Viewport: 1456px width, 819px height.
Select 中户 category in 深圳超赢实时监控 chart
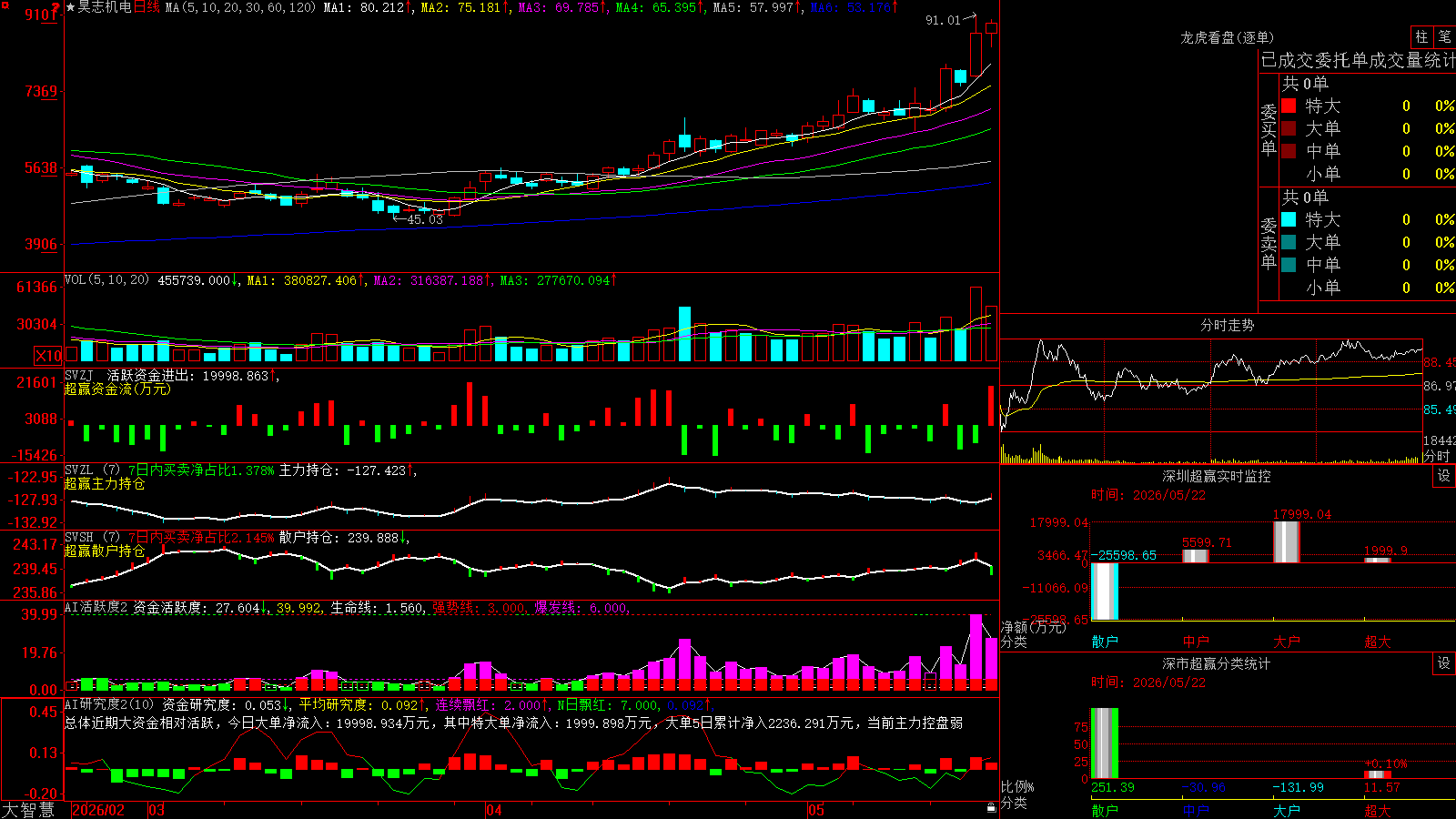coord(1196,642)
